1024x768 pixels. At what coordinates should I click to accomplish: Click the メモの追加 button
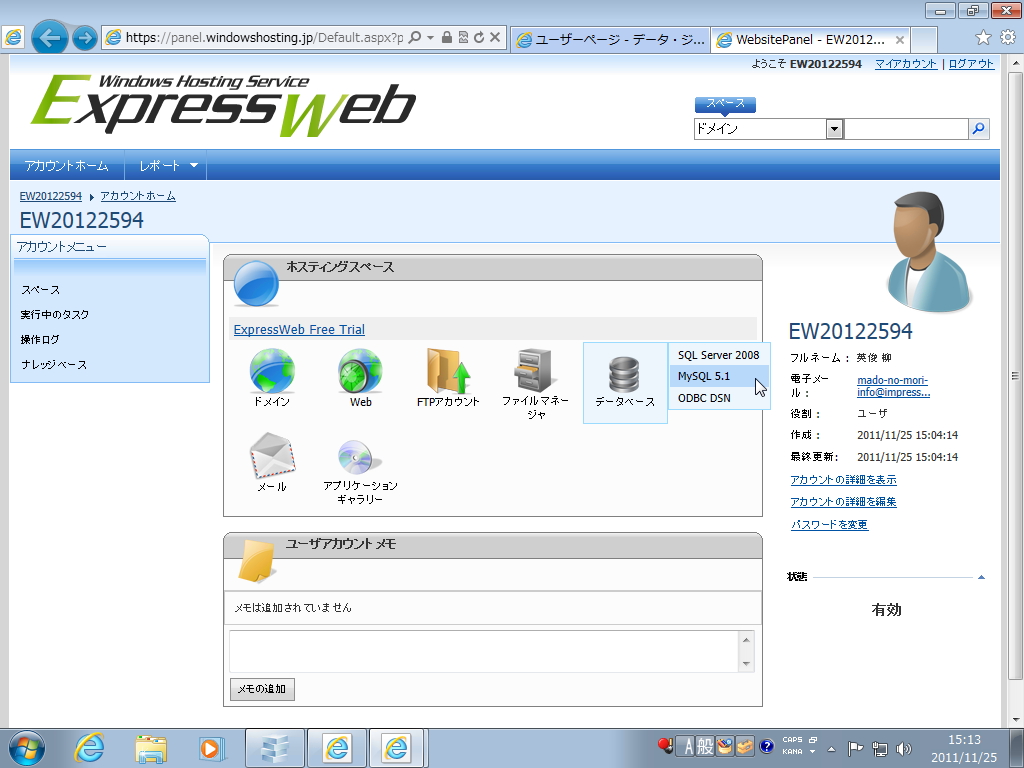point(262,689)
